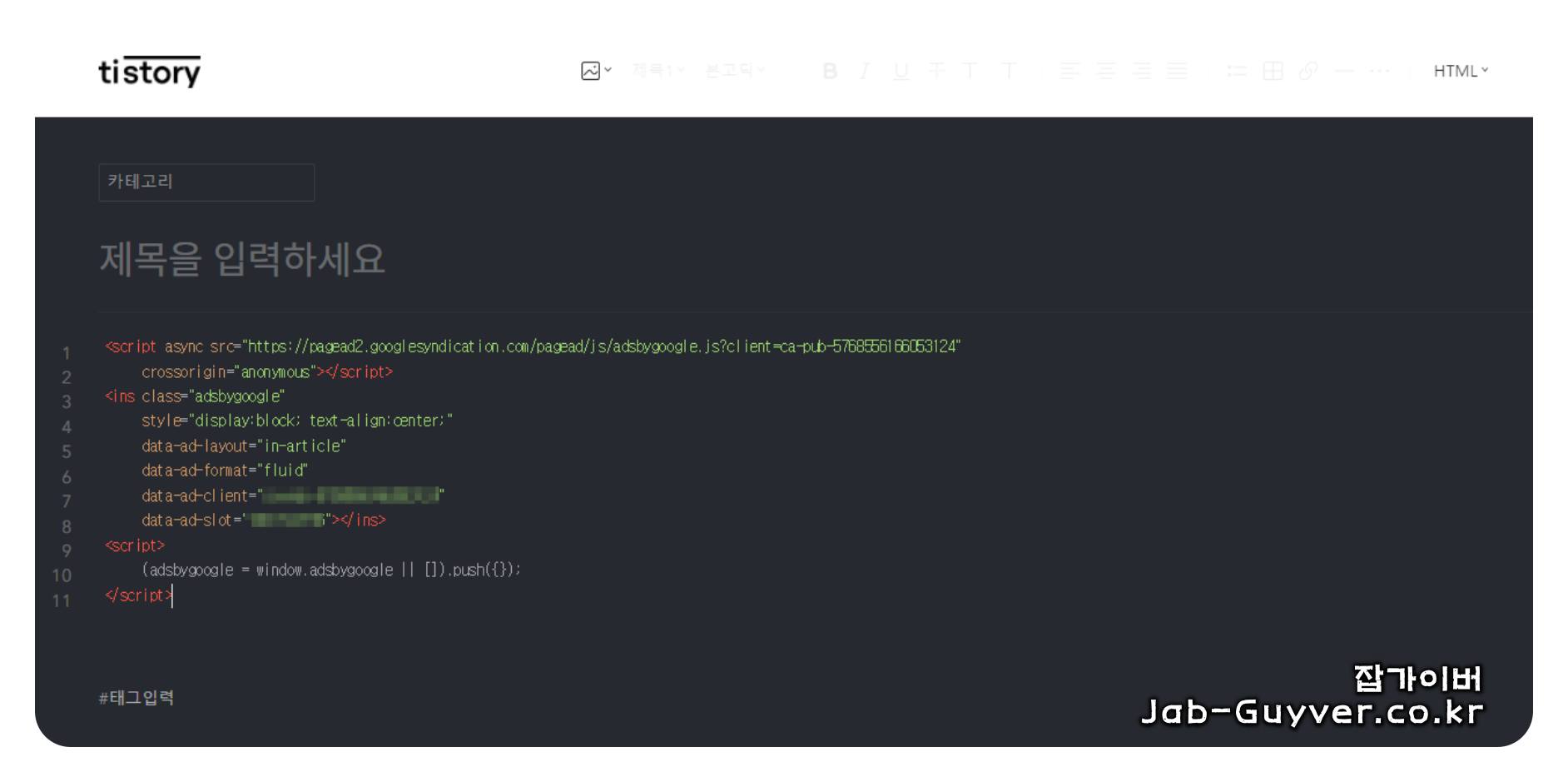Click the data-ad-layout="in-article" line

coord(244,446)
